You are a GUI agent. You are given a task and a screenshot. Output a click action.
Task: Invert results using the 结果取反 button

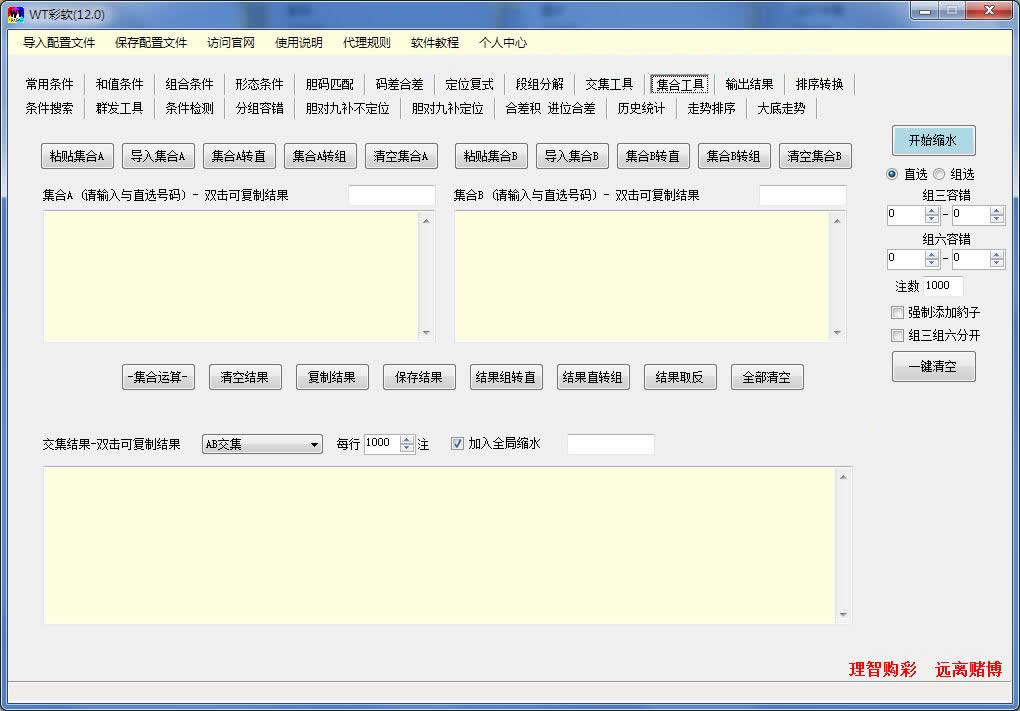coord(679,377)
